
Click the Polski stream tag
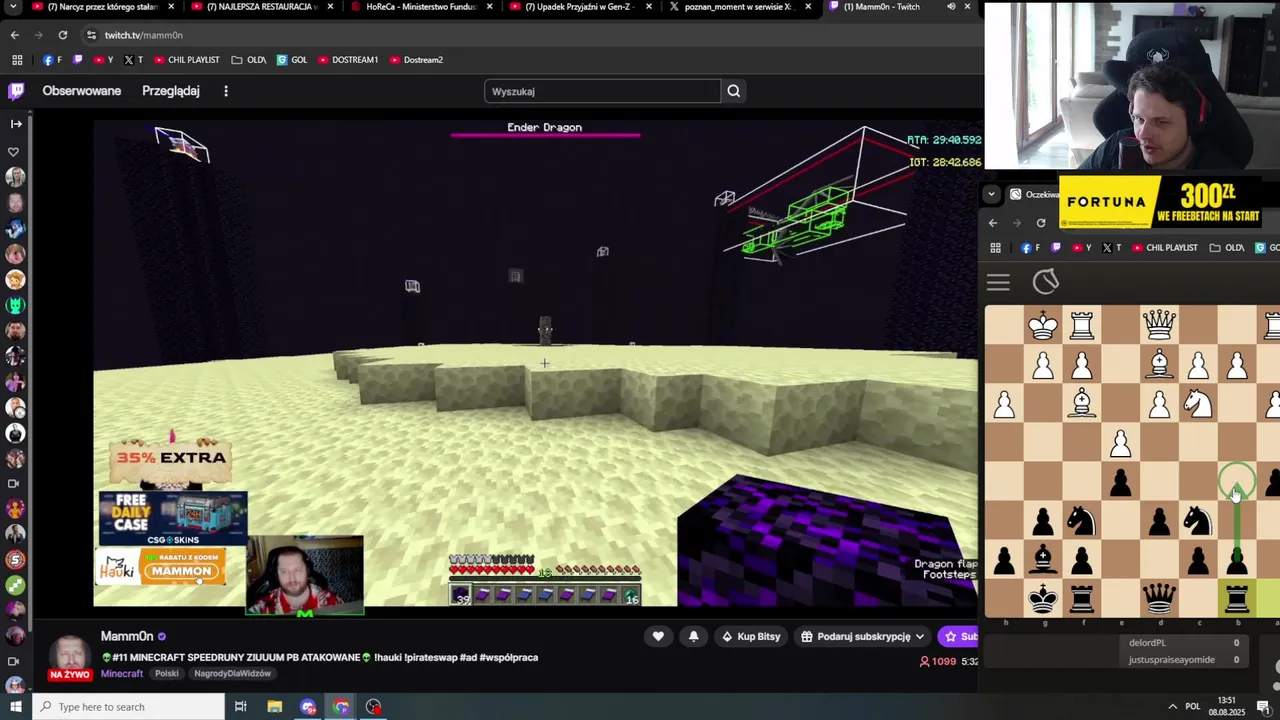166,673
